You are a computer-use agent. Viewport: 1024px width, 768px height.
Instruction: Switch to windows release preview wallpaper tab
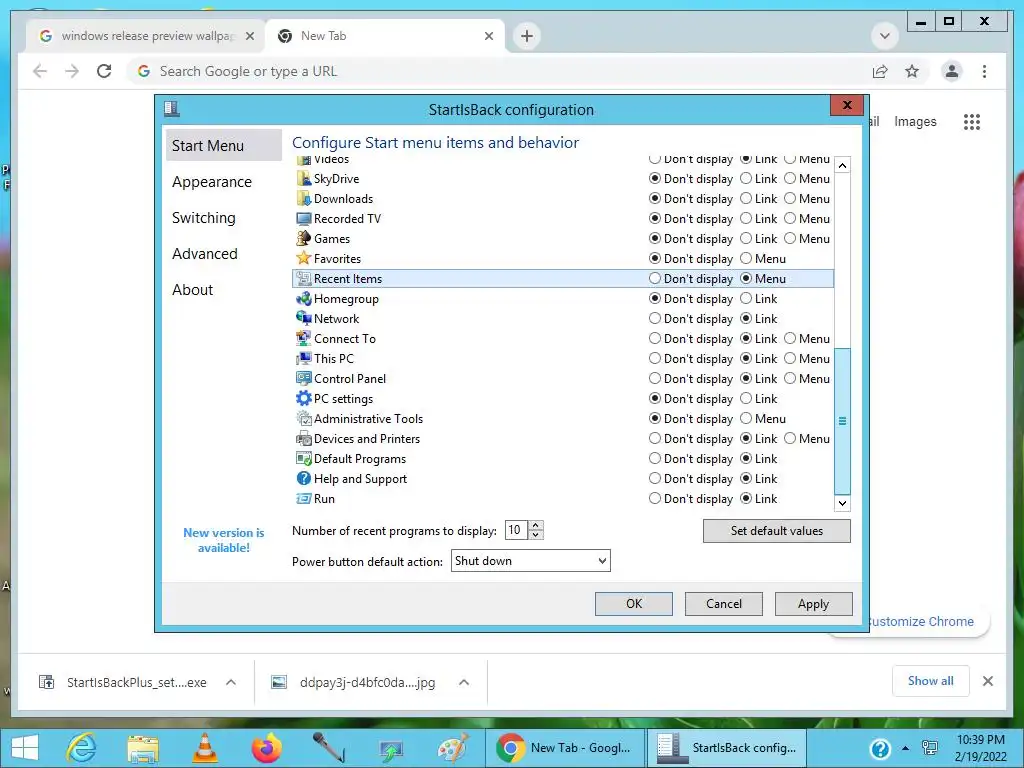point(146,36)
